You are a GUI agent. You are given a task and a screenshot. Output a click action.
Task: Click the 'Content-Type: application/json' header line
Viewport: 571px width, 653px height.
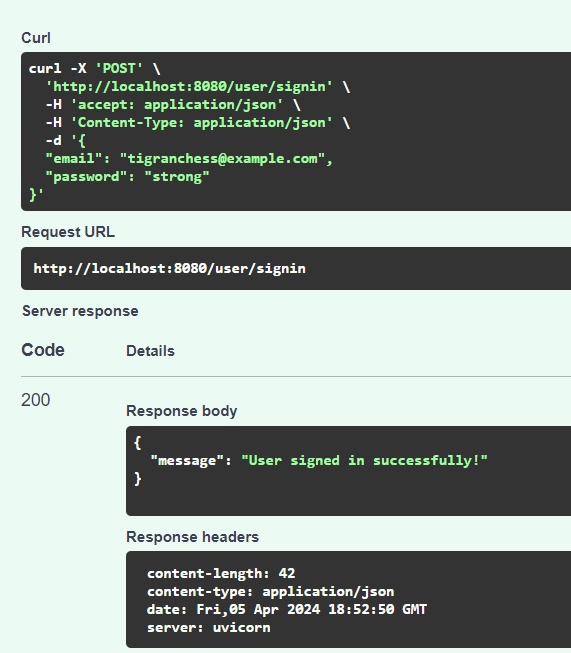pyautogui.click(x=197, y=122)
